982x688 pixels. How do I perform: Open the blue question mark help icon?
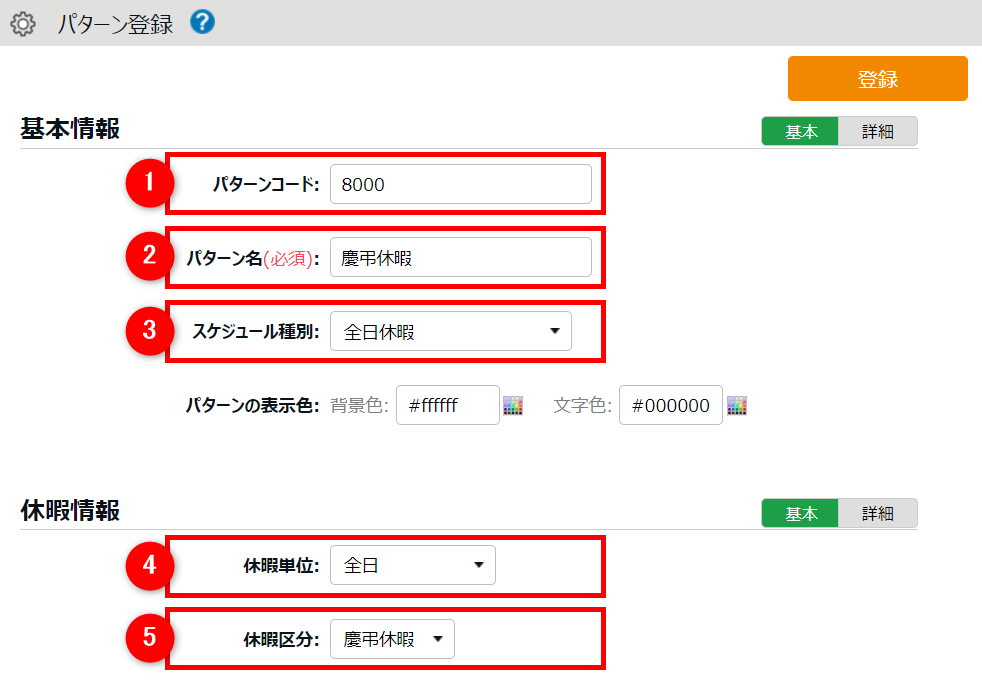[202, 22]
